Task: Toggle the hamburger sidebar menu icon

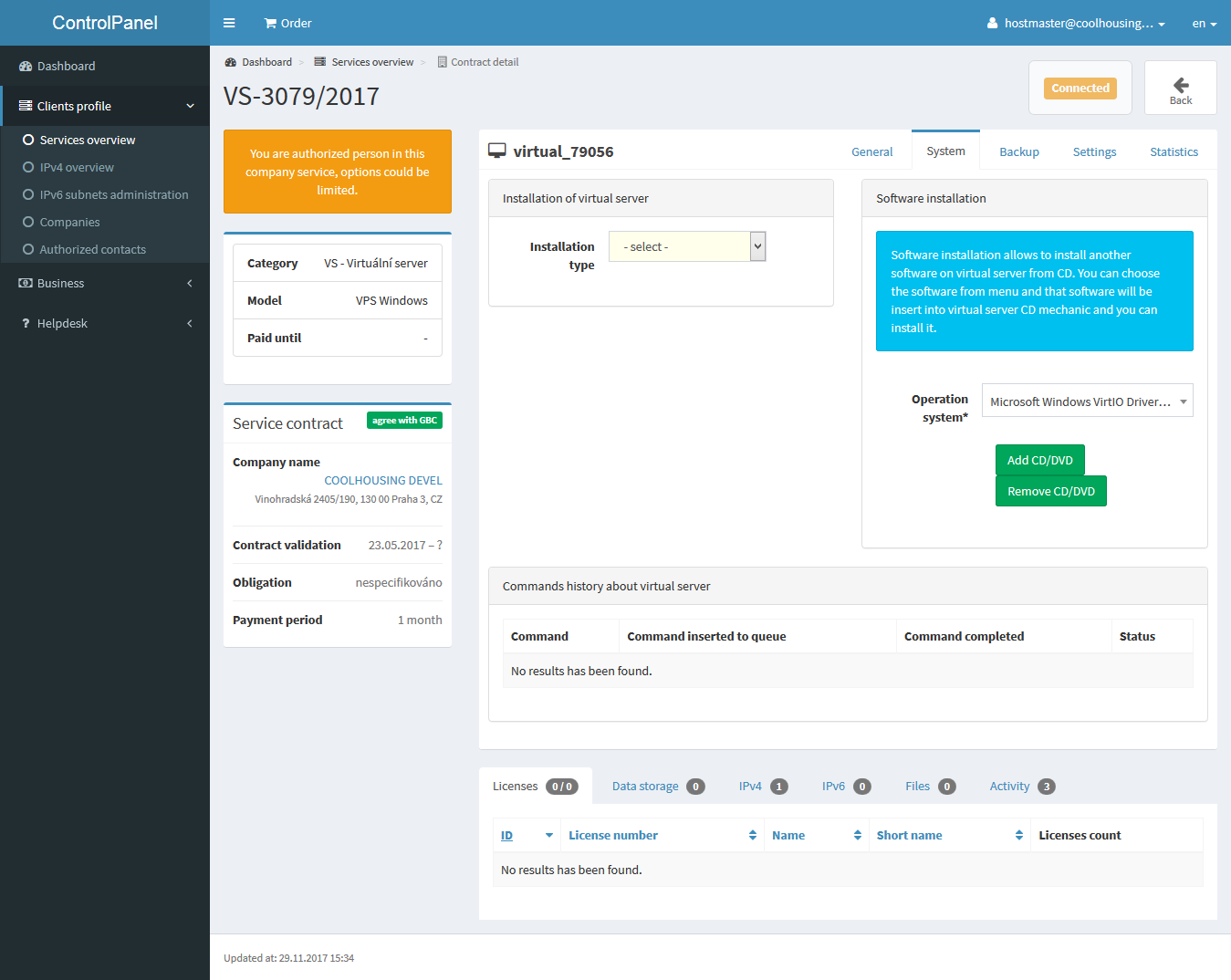Action: click(x=229, y=23)
